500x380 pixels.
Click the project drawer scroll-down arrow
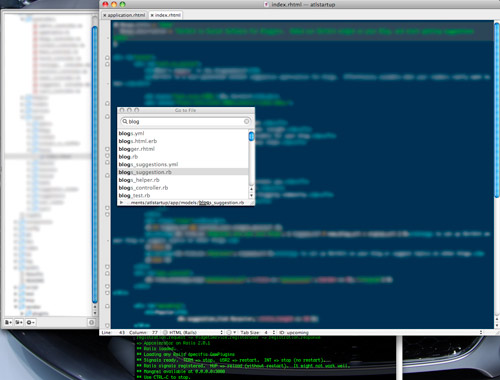pos(95,313)
